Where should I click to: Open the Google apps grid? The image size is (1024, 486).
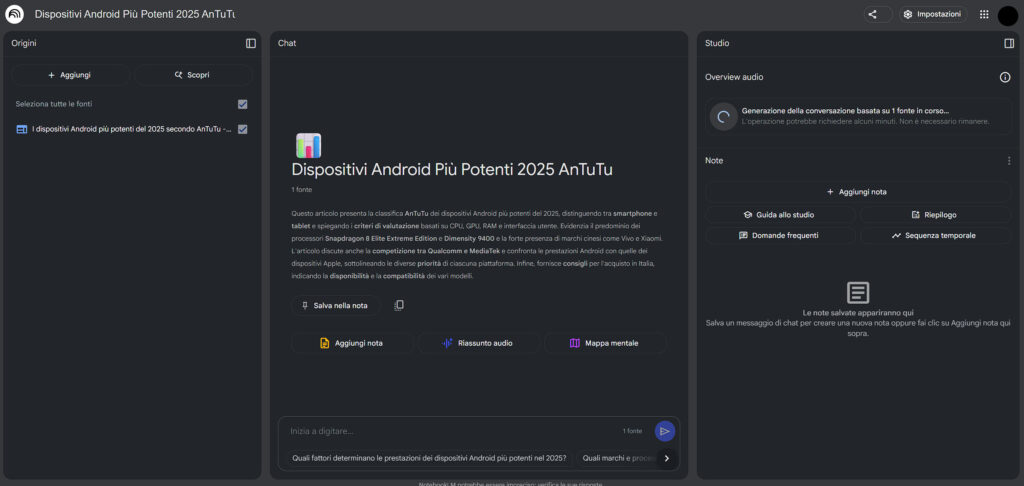coord(984,14)
